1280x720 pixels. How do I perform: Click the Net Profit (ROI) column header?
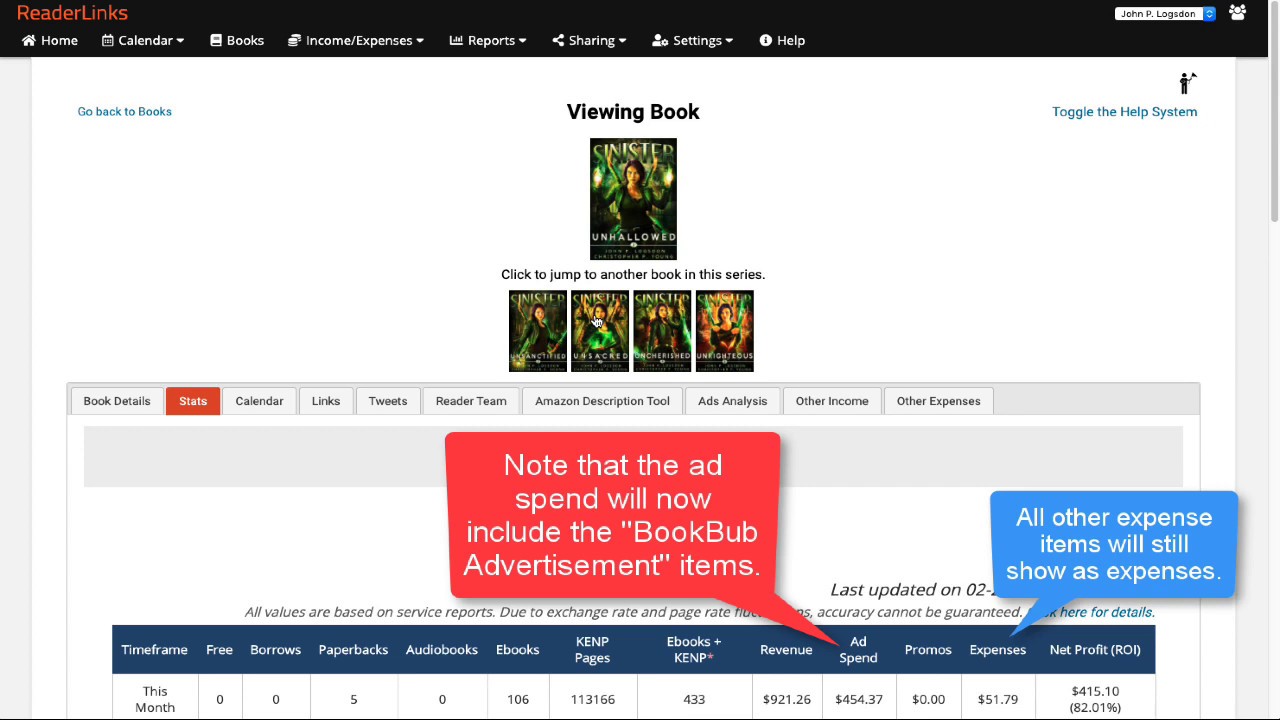point(1095,649)
